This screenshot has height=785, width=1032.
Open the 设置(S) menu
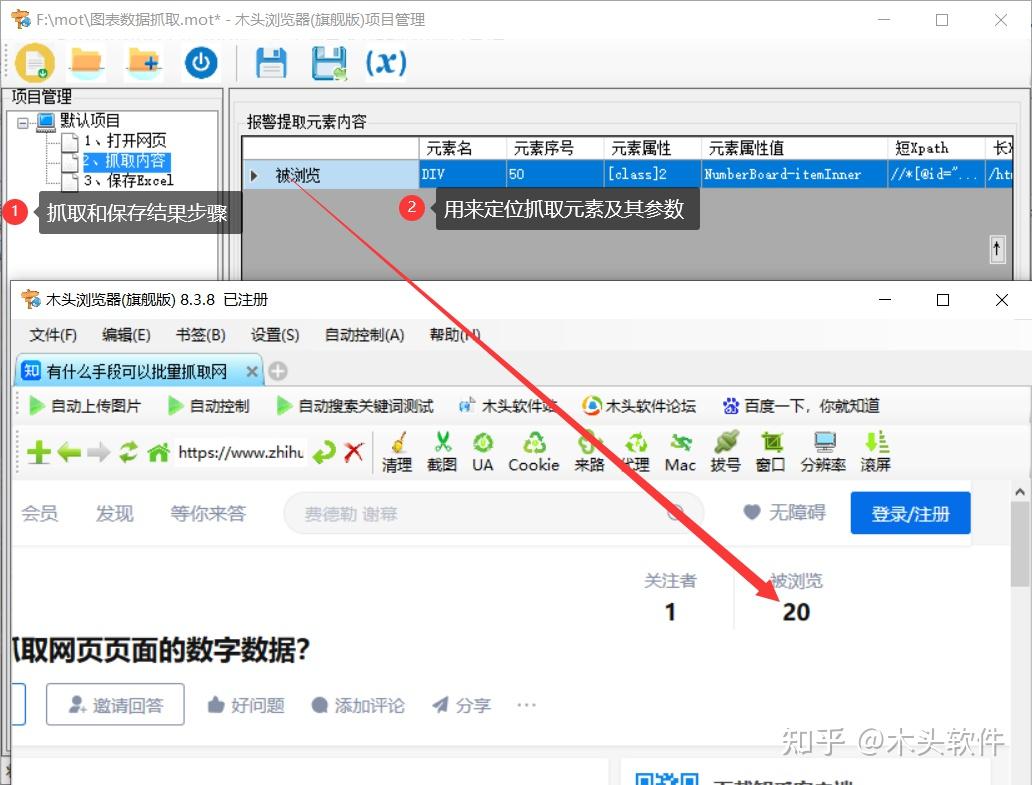point(274,335)
